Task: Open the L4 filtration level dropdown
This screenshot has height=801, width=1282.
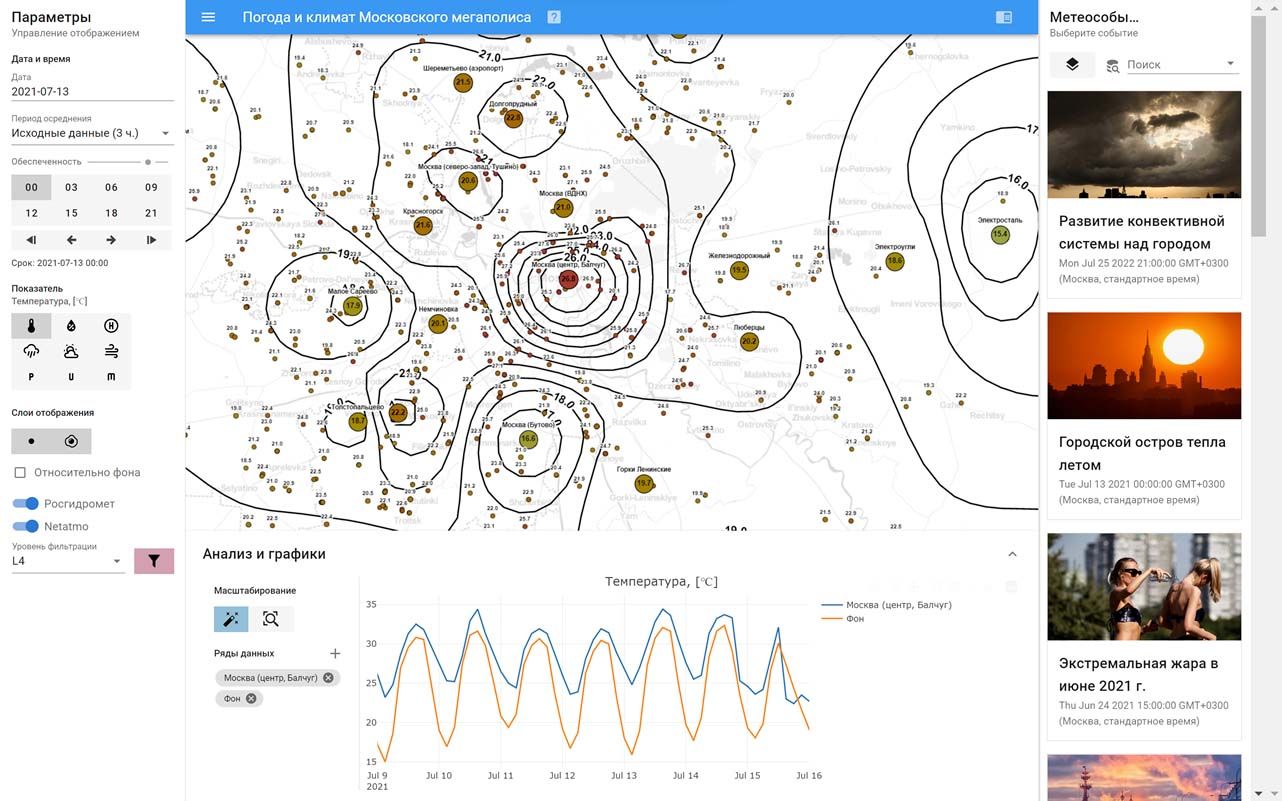Action: [66, 561]
